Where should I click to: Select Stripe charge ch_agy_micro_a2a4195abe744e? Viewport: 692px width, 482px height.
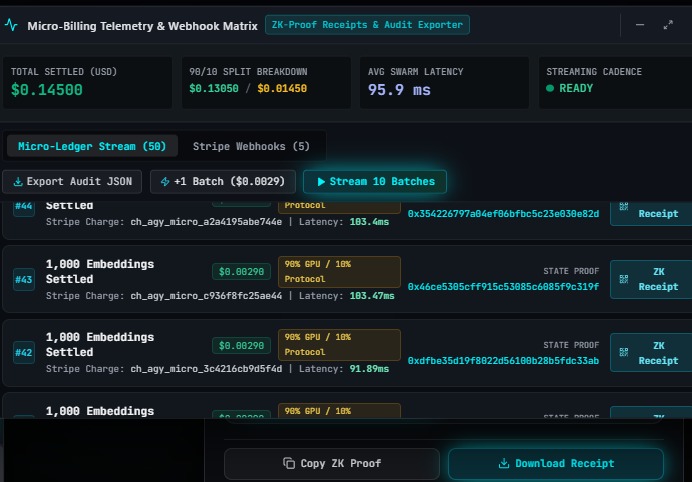[x=206, y=222]
